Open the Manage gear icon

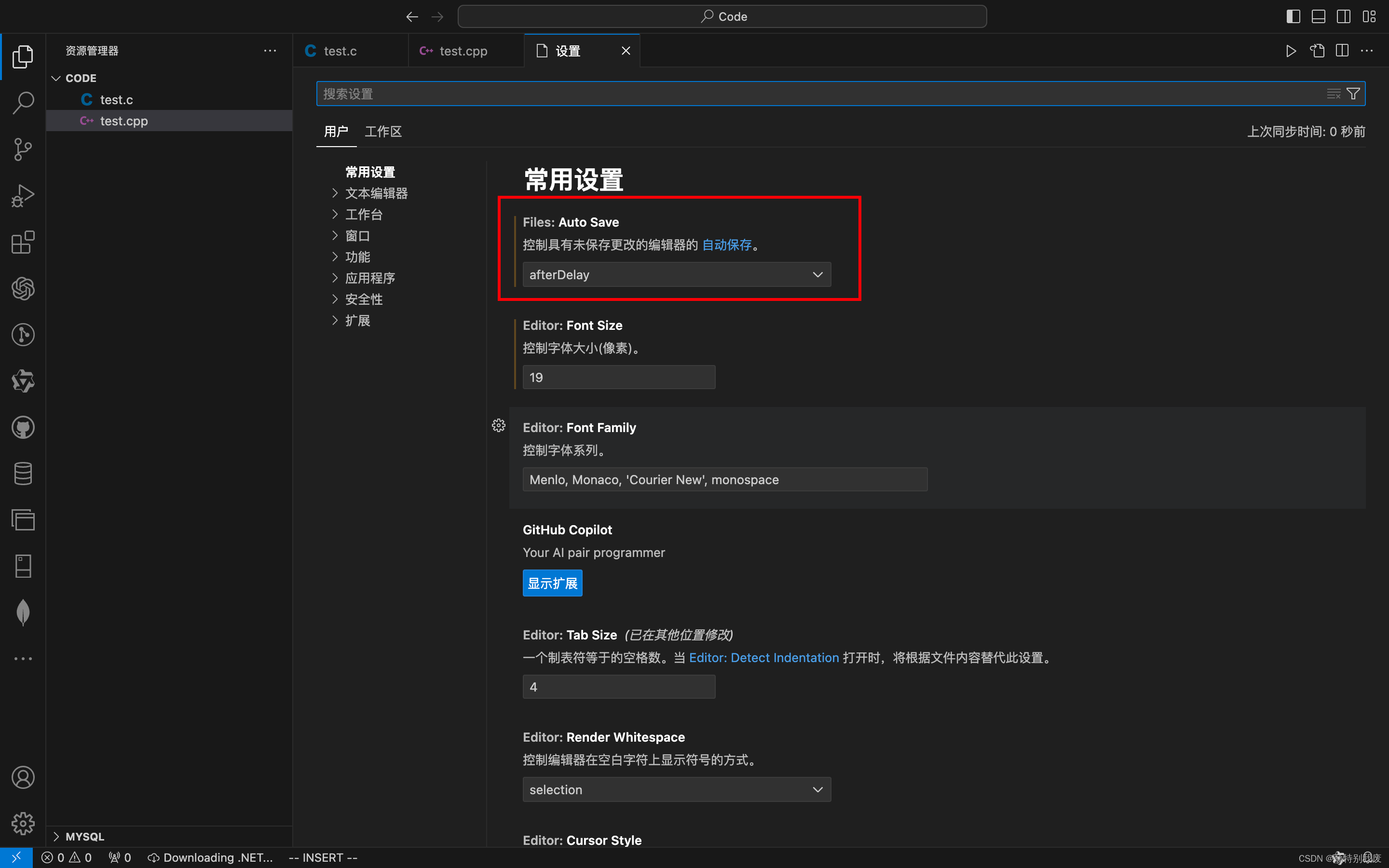pos(23,824)
